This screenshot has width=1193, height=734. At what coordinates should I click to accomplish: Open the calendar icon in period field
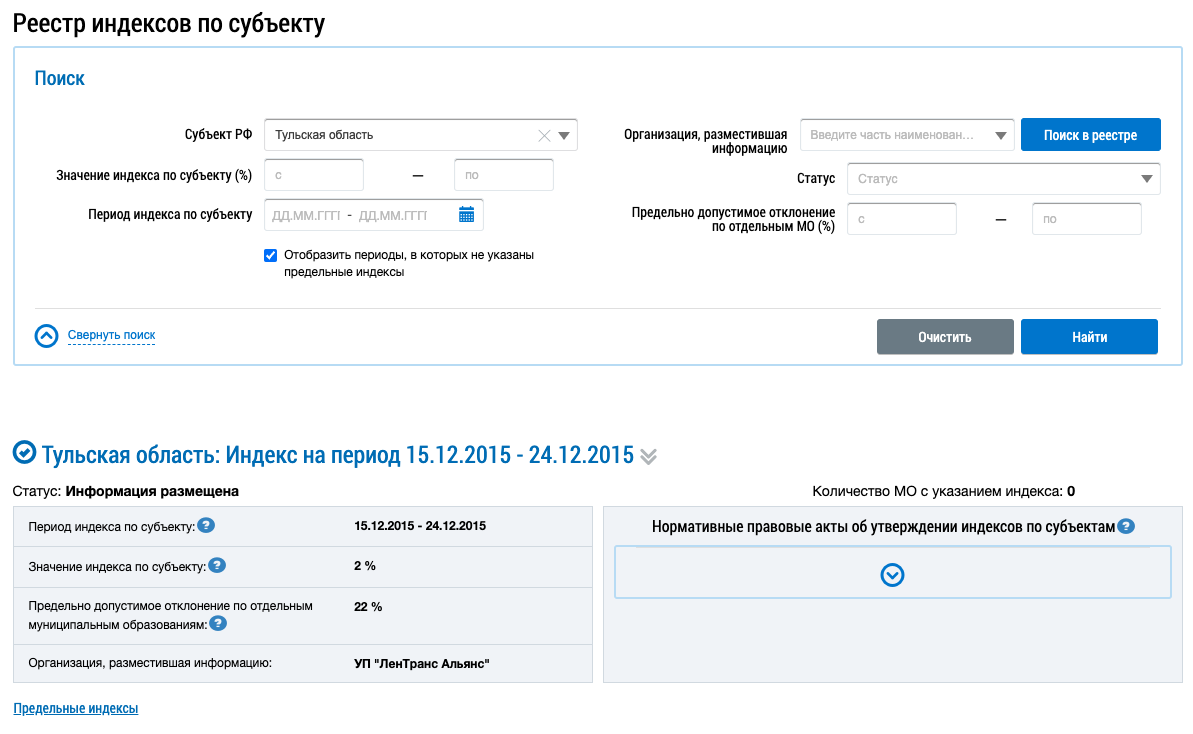[466, 215]
